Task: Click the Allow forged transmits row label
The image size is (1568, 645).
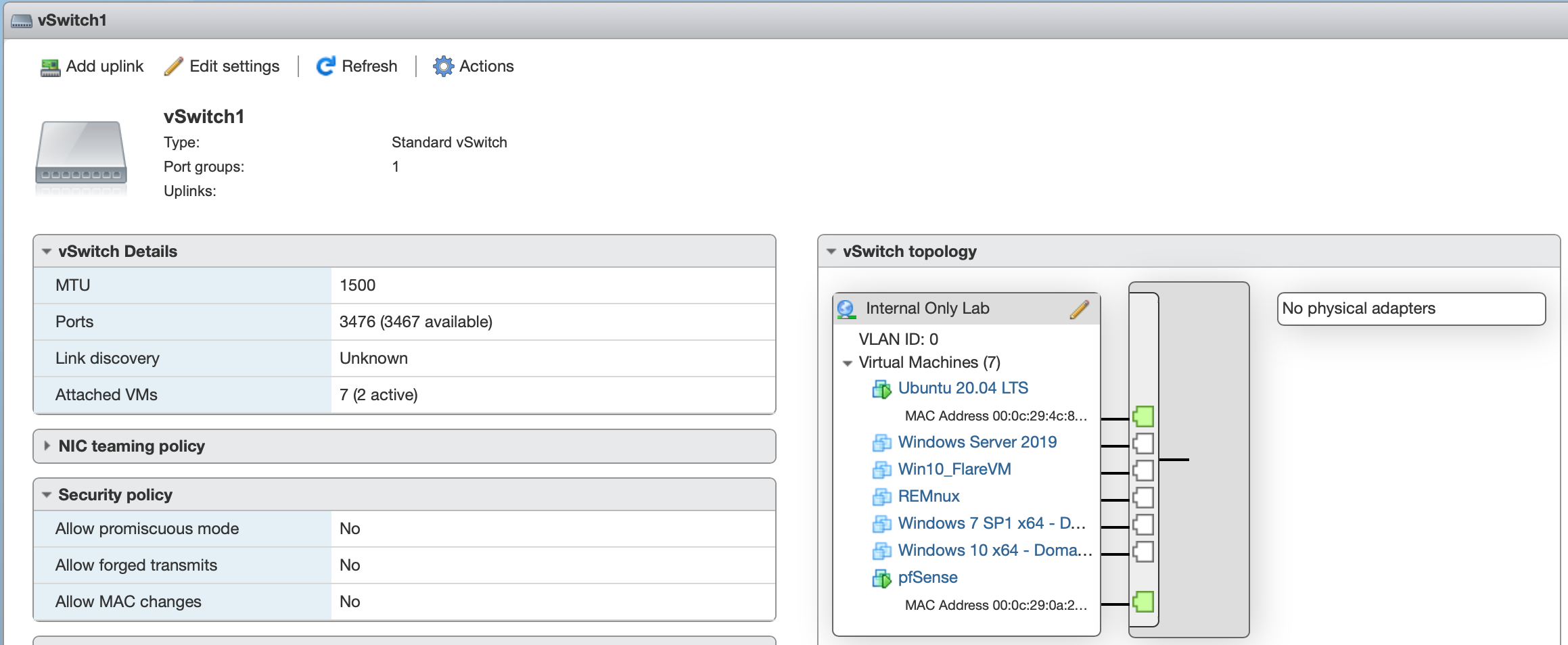Action: 137,565
